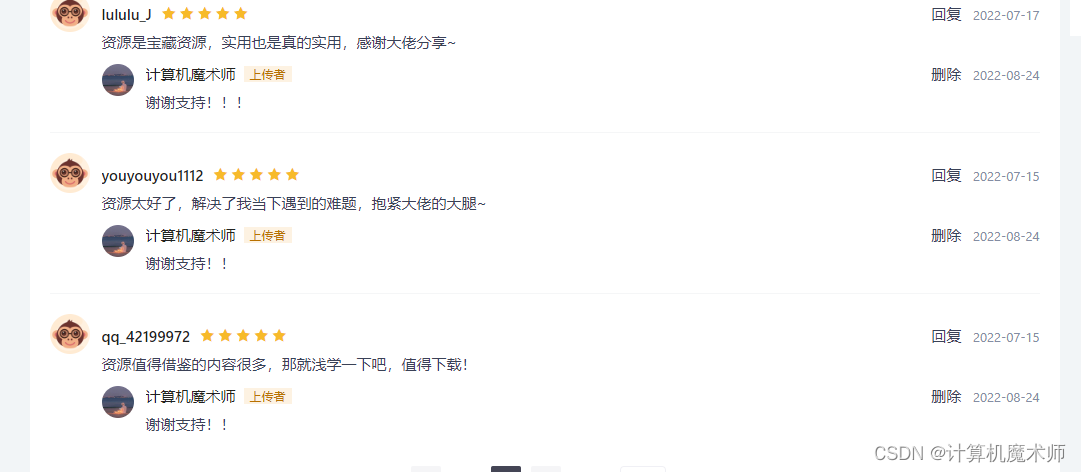
Task: Reply to lululu_J's comment
Action: click(x=946, y=14)
